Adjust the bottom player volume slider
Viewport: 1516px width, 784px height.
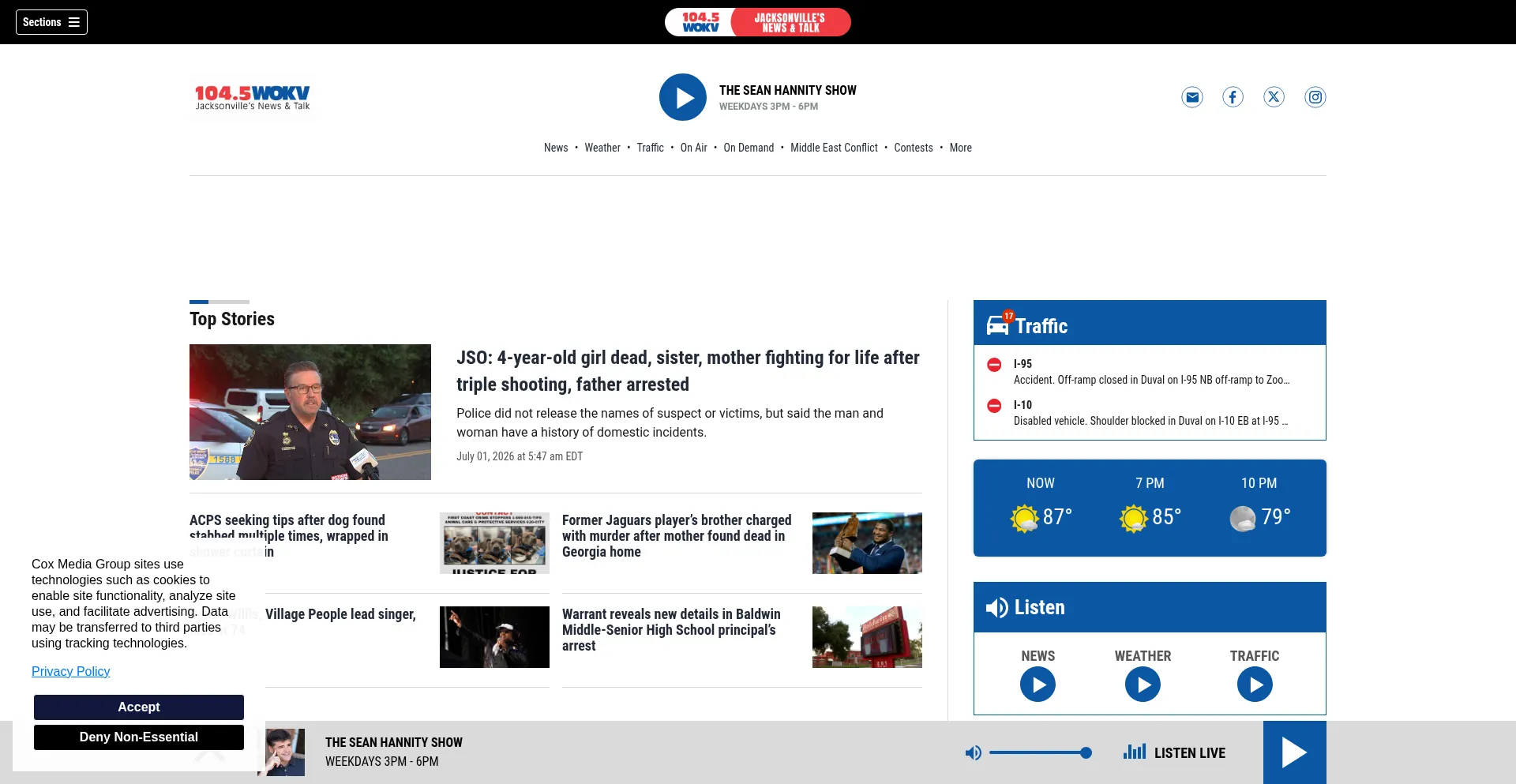(x=1041, y=753)
